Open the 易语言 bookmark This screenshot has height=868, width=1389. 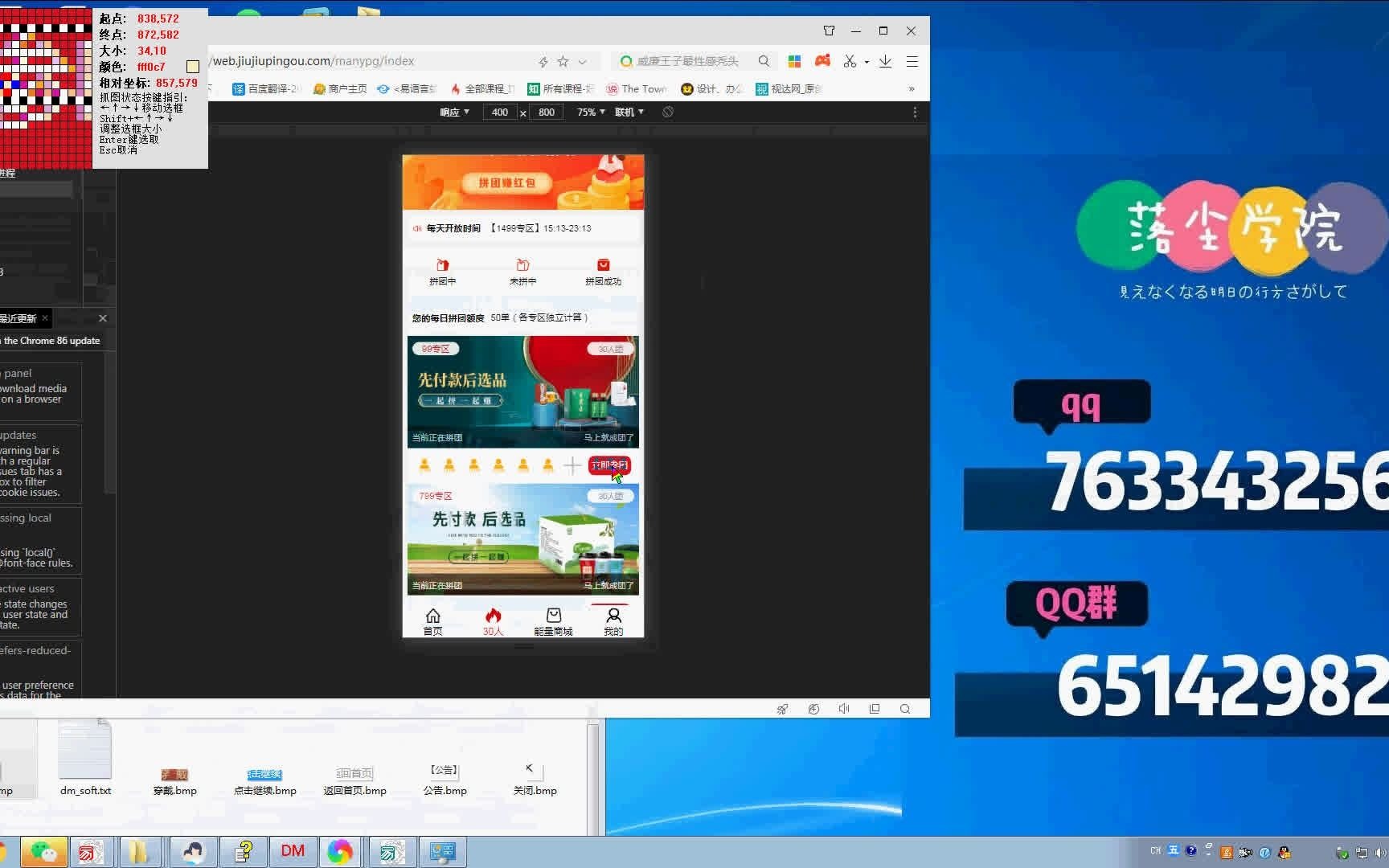[x=407, y=89]
